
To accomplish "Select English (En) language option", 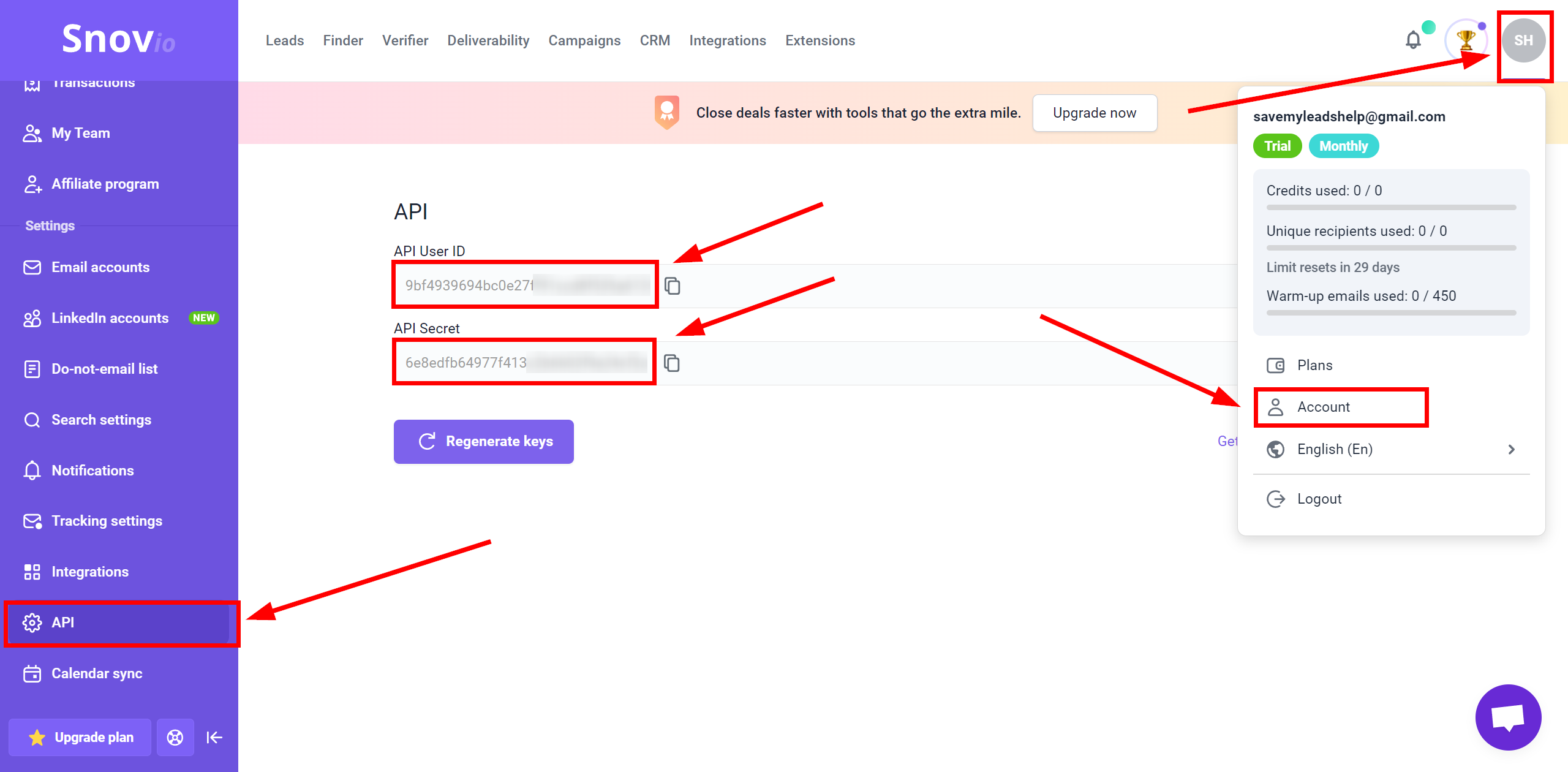I will coord(1392,450).
